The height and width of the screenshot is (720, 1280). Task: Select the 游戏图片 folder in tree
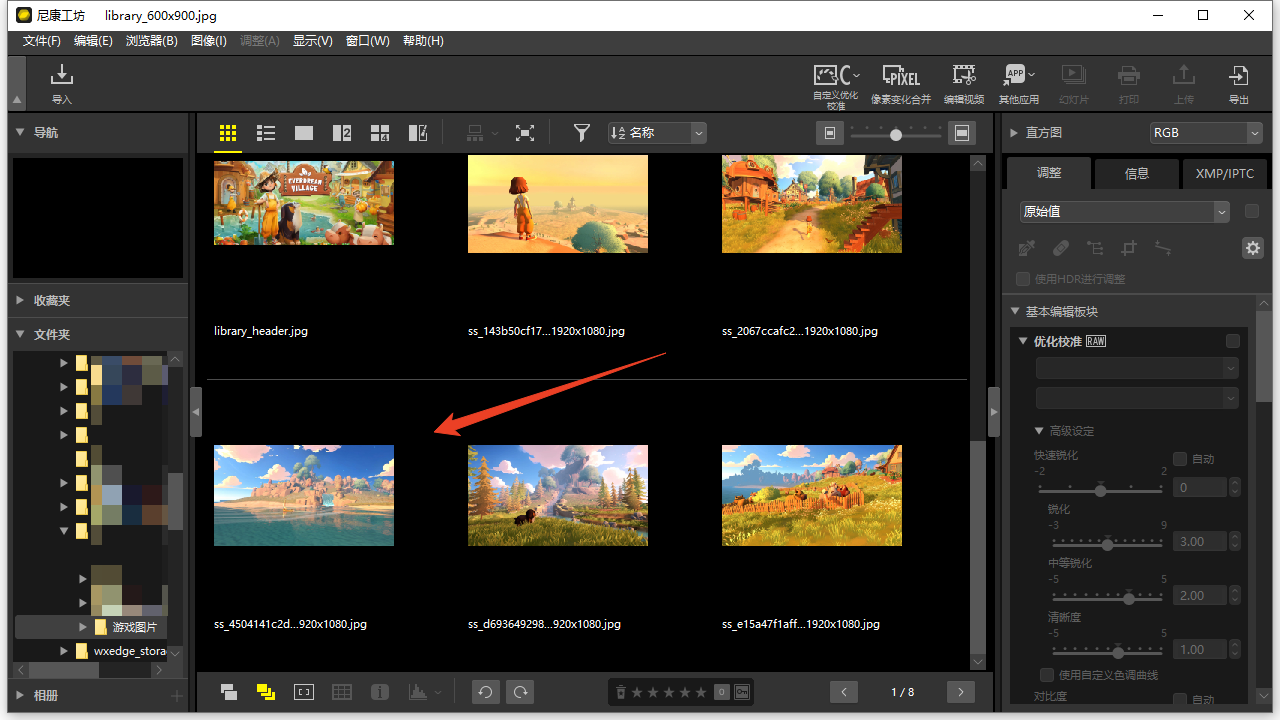click(x=134, y=627)
